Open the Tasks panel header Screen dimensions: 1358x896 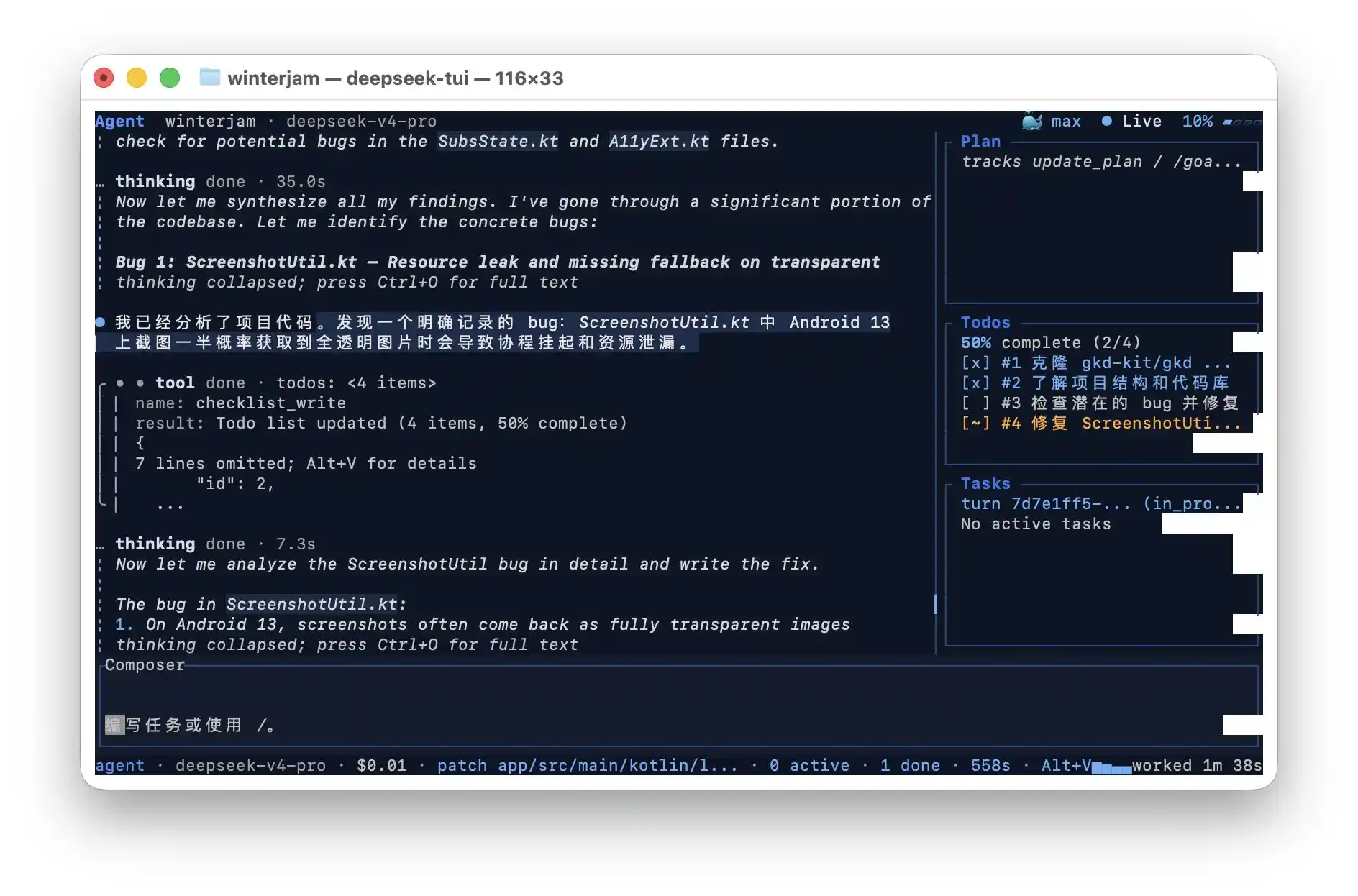pos(985,483)
